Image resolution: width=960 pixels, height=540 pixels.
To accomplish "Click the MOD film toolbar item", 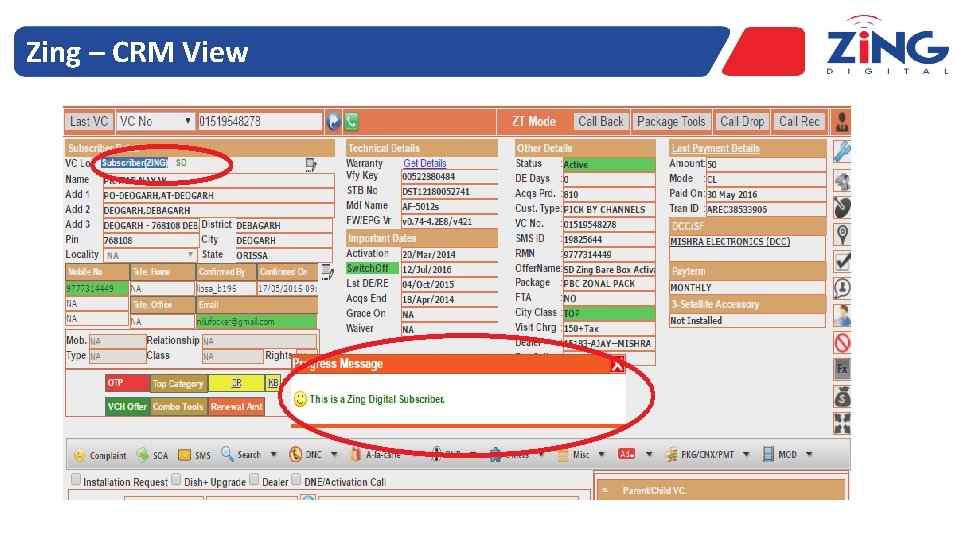I will pos(780,454).
